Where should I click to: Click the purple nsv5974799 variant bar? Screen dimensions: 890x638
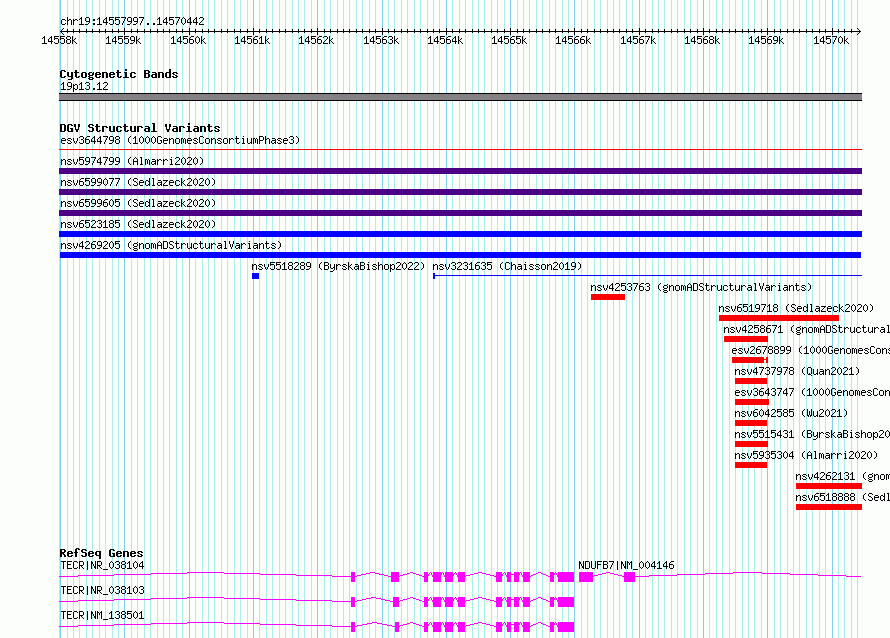[x=460, y=171]
